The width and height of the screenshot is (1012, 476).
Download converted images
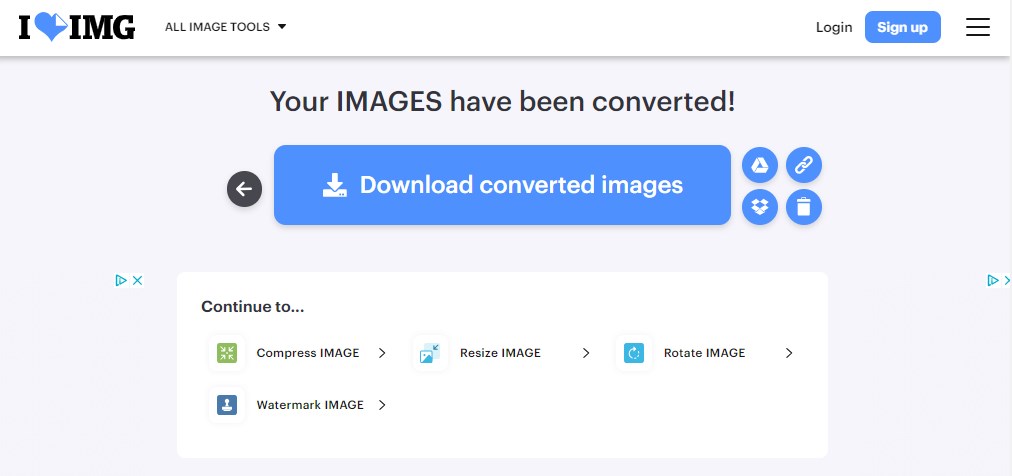point(502,185)
